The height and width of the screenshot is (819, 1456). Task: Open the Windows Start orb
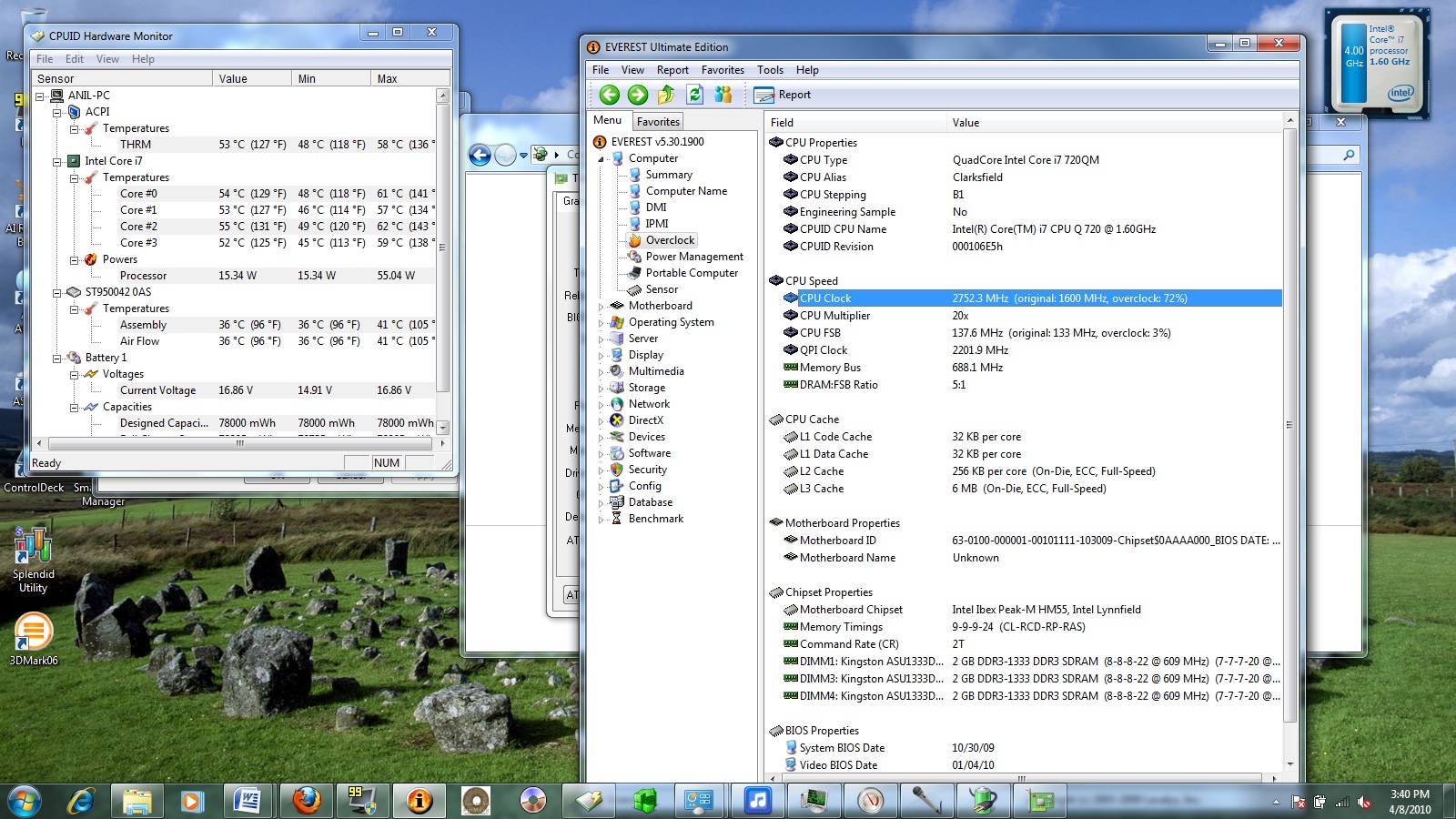[25, 801]
